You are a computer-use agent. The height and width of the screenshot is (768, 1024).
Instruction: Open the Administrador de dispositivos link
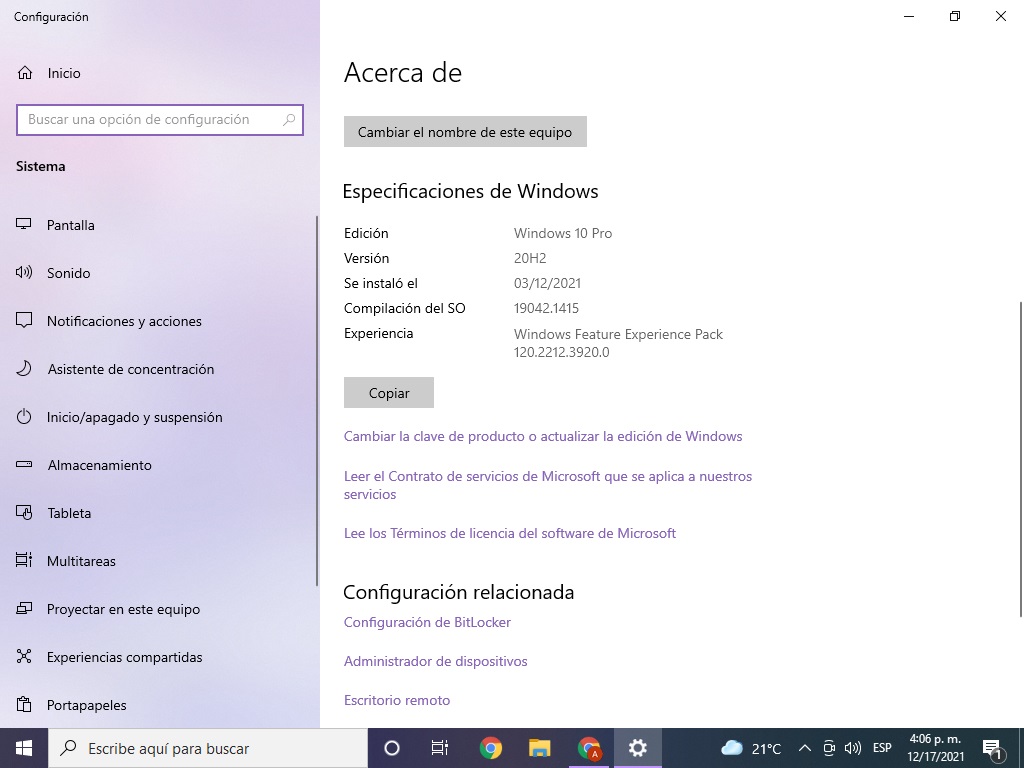coord(436,662)
